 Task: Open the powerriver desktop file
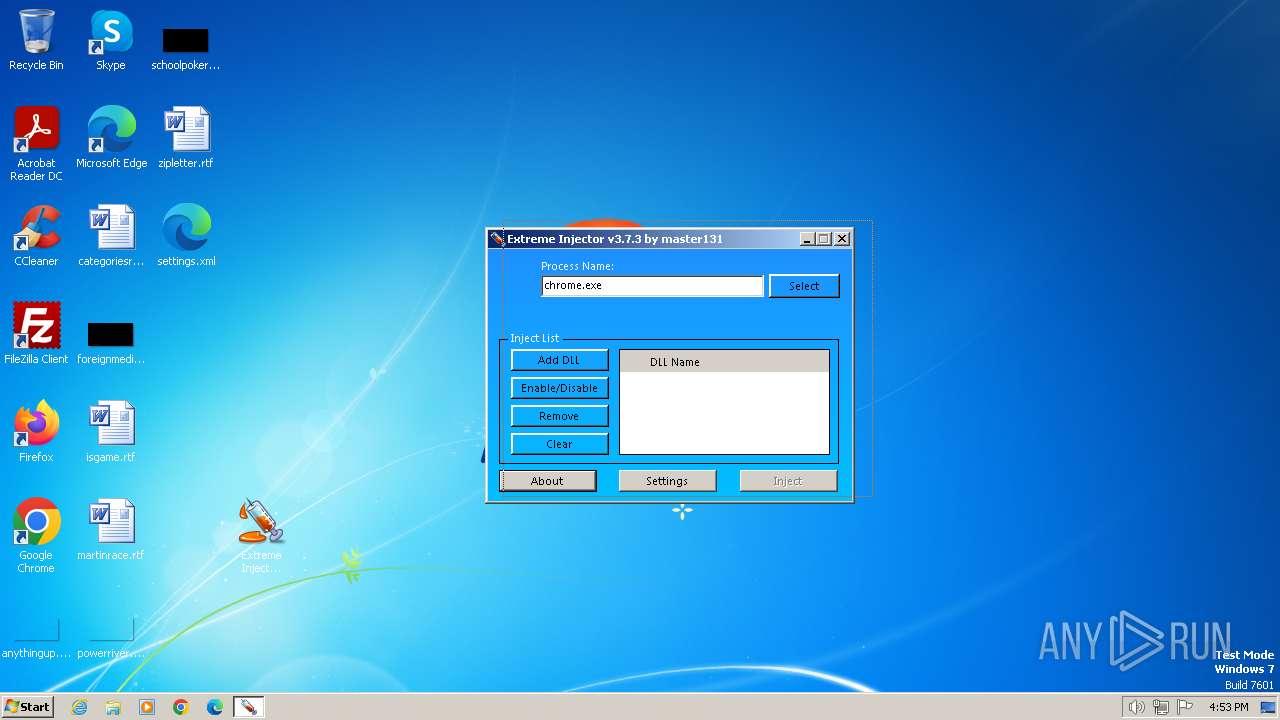pos(111,640)
